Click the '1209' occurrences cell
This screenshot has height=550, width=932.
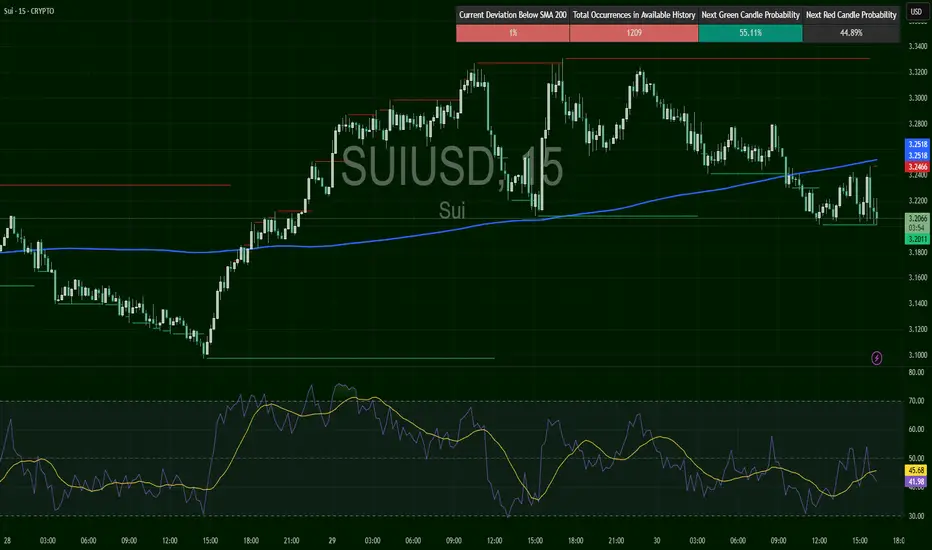634,33
